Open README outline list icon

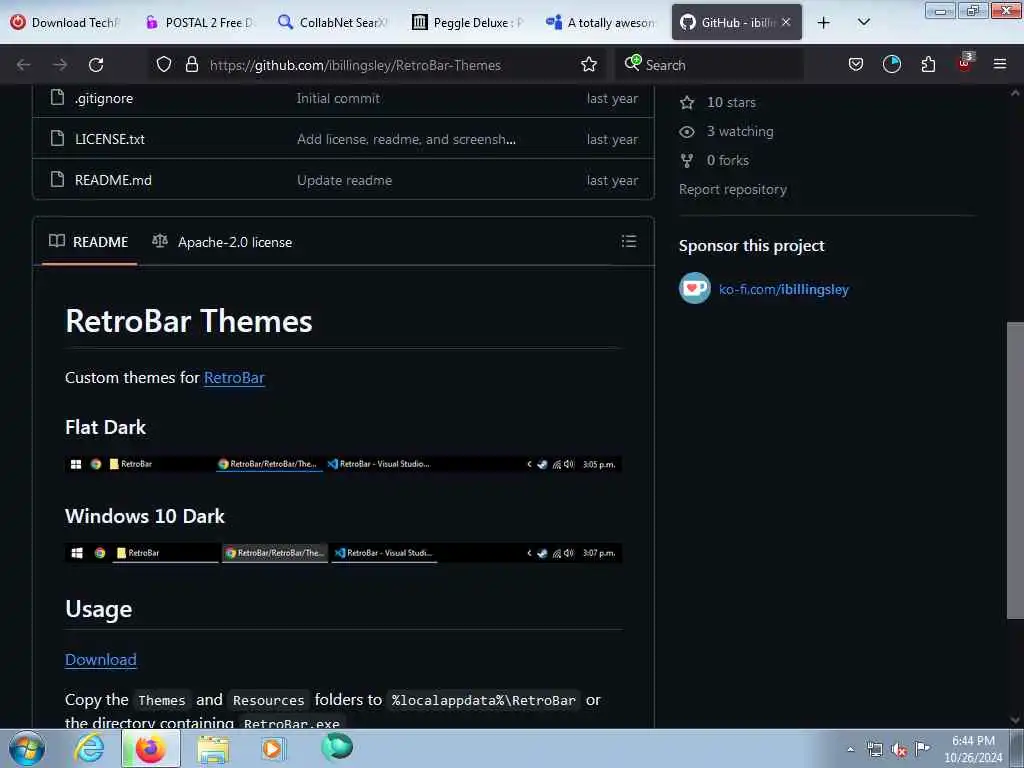tap(628, 241)
